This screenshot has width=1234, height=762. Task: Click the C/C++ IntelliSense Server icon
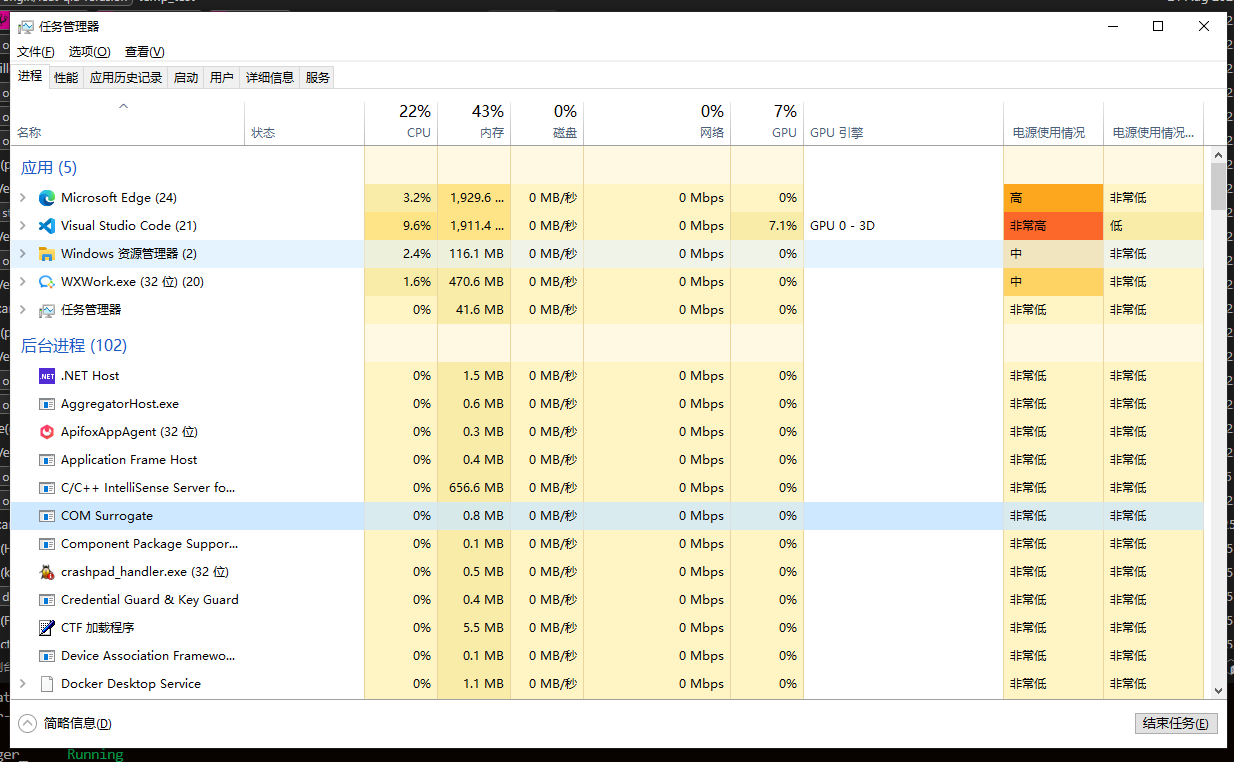[x=46, y=488]
